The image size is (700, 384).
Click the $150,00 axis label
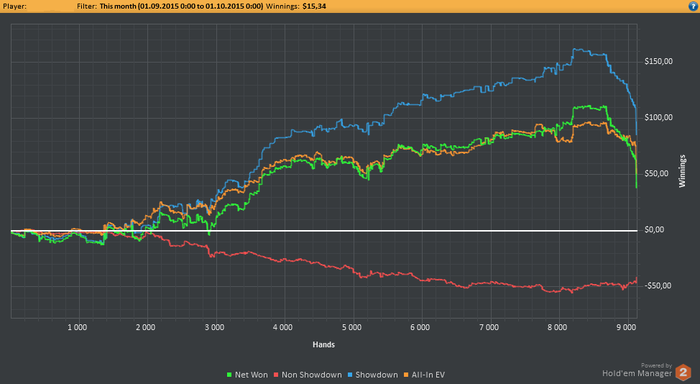[658, 62]
